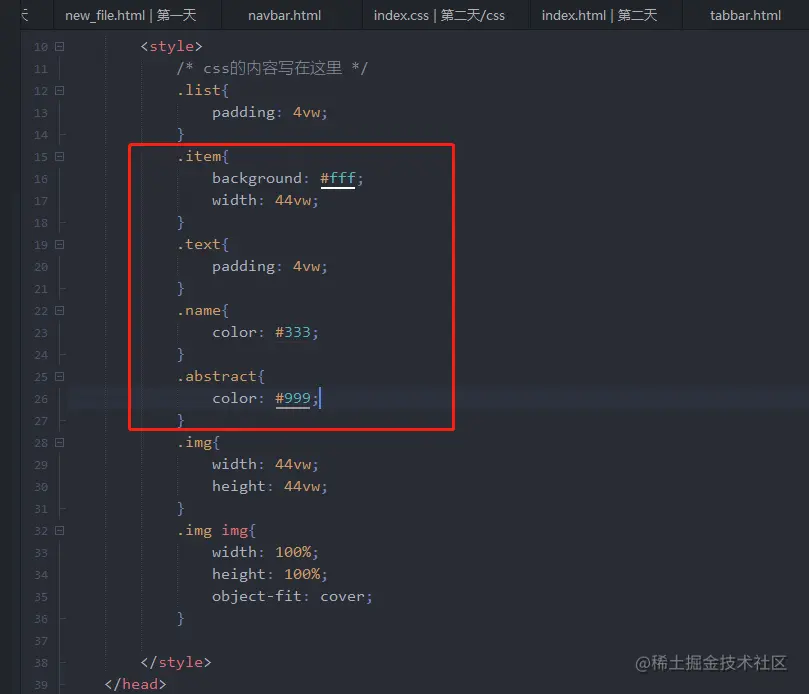Click 'object-fit: cover;' line
The width and height of the screenshot is (809, 694).
(x=292, y=596)
